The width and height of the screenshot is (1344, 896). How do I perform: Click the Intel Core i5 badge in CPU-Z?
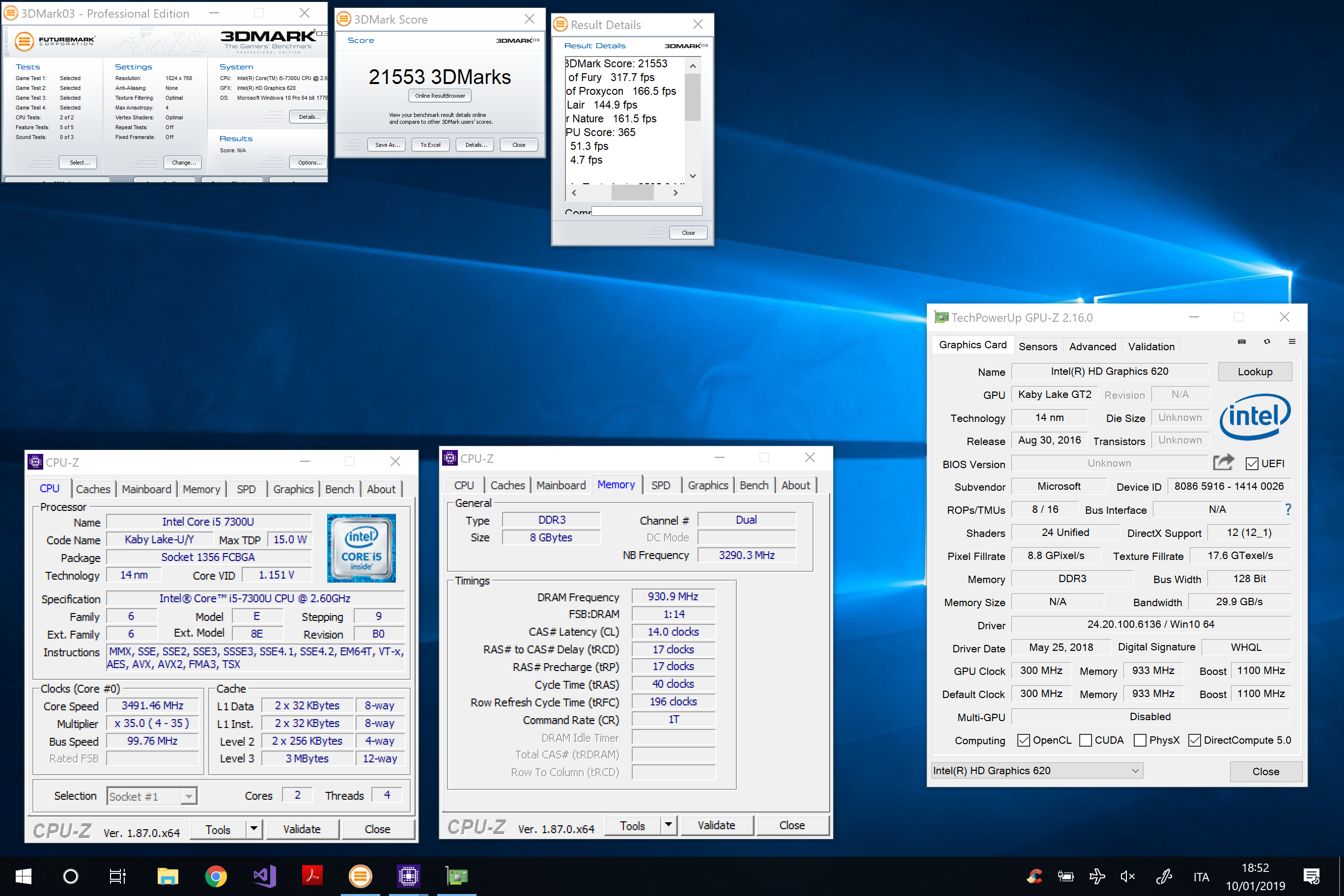tap(361, 548)
